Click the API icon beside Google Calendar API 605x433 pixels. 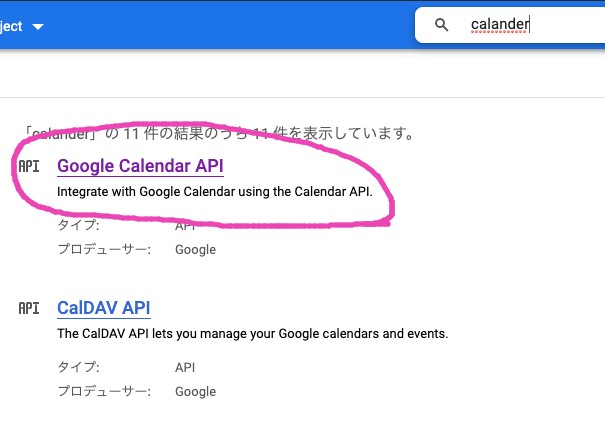tap(29, 166)
